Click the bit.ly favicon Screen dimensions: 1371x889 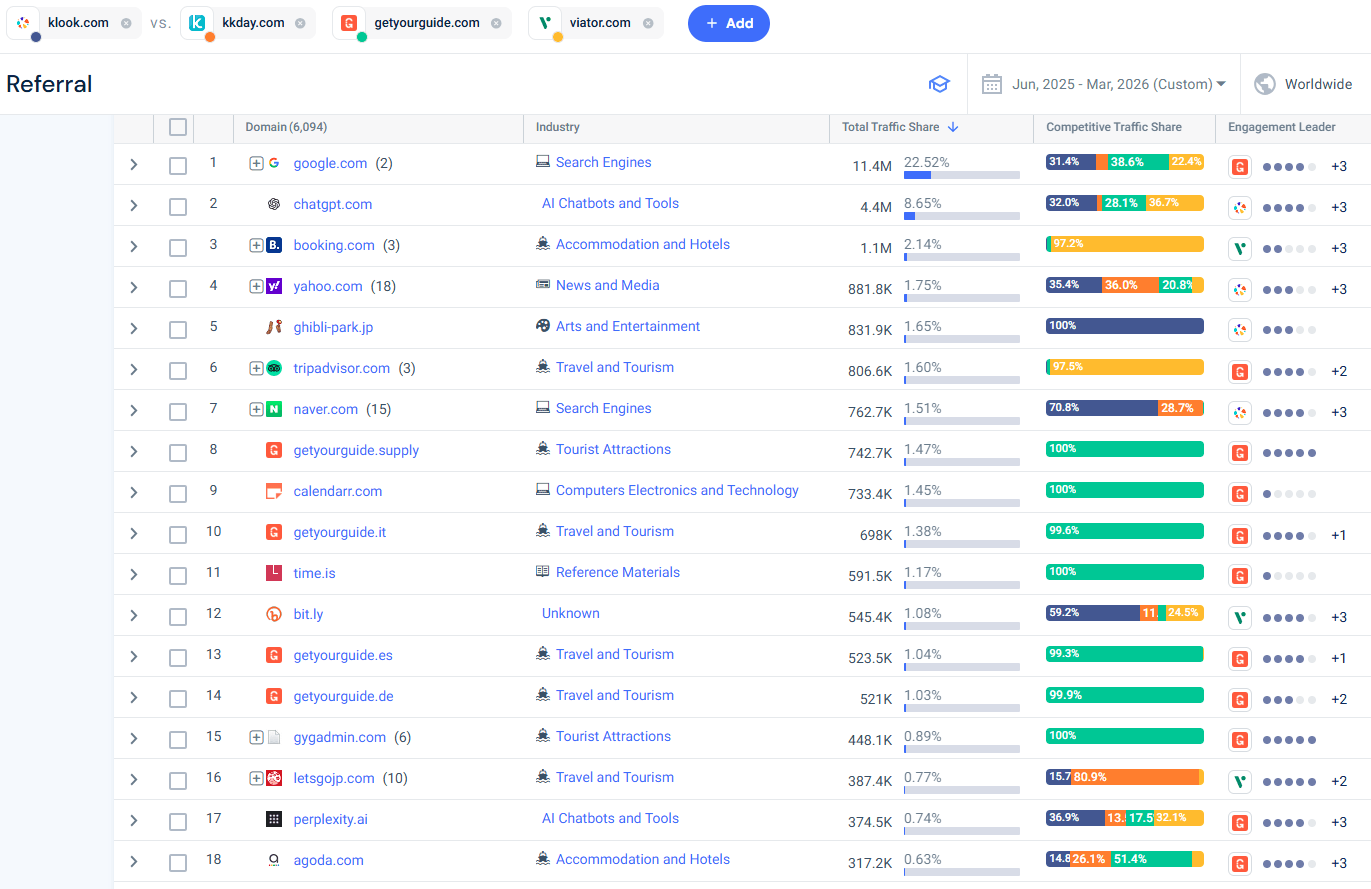click(x=273, y=614)
